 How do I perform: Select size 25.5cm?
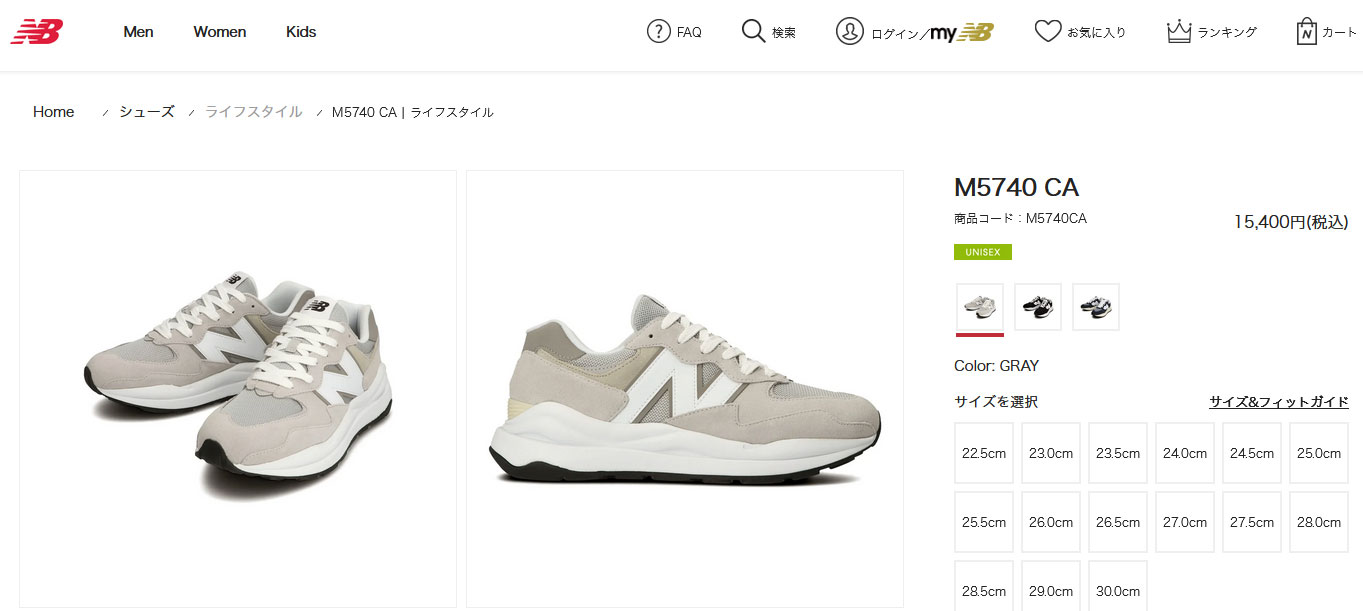click(984, 522)
